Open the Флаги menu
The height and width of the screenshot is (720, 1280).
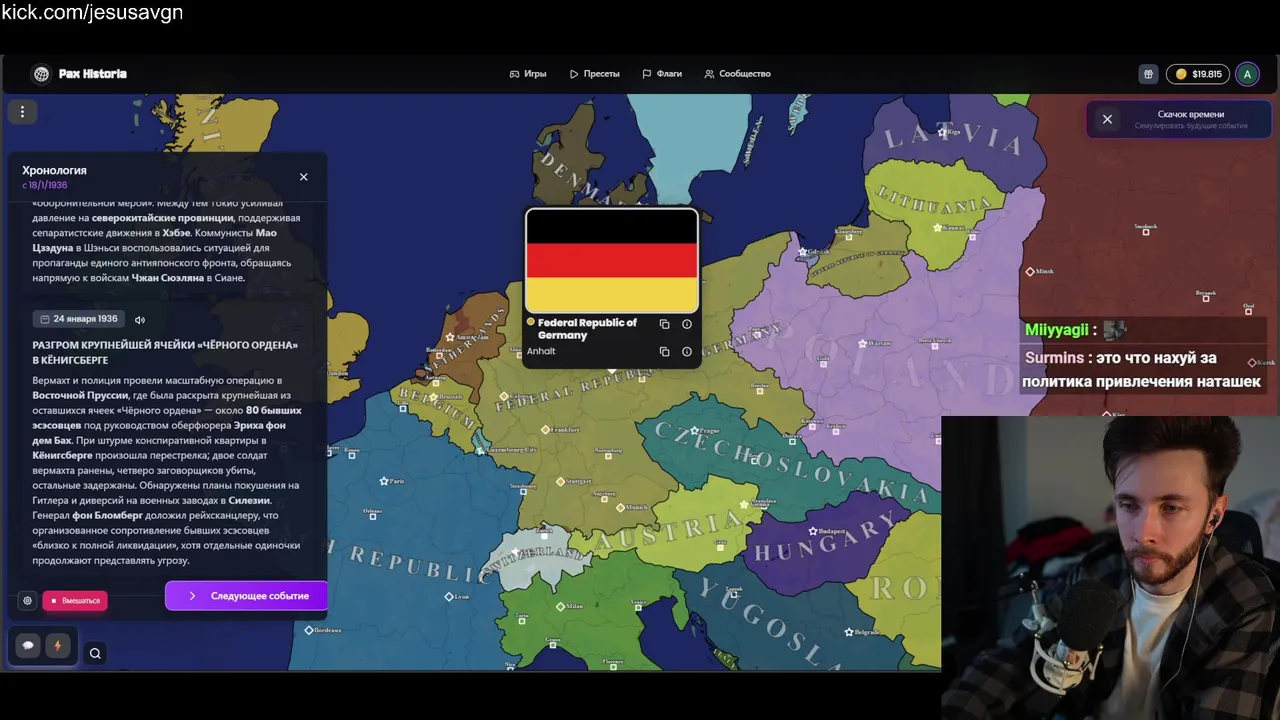click(x=662, y=74)
